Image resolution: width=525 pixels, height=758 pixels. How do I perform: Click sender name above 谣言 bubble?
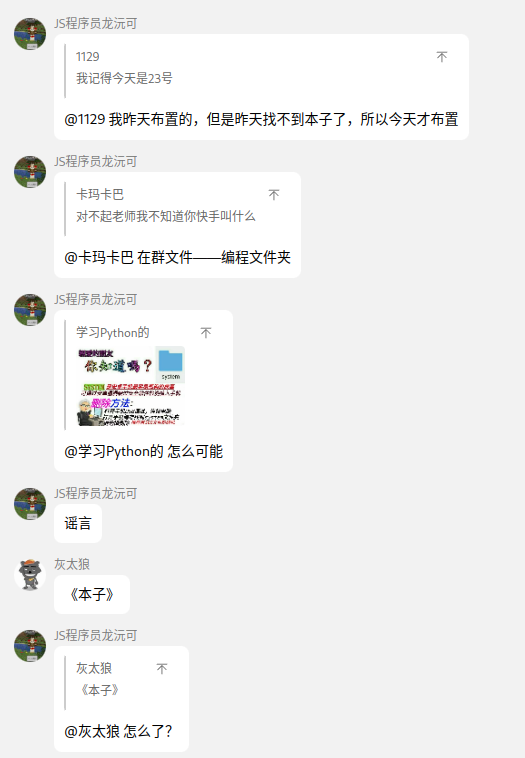point(96,494)
